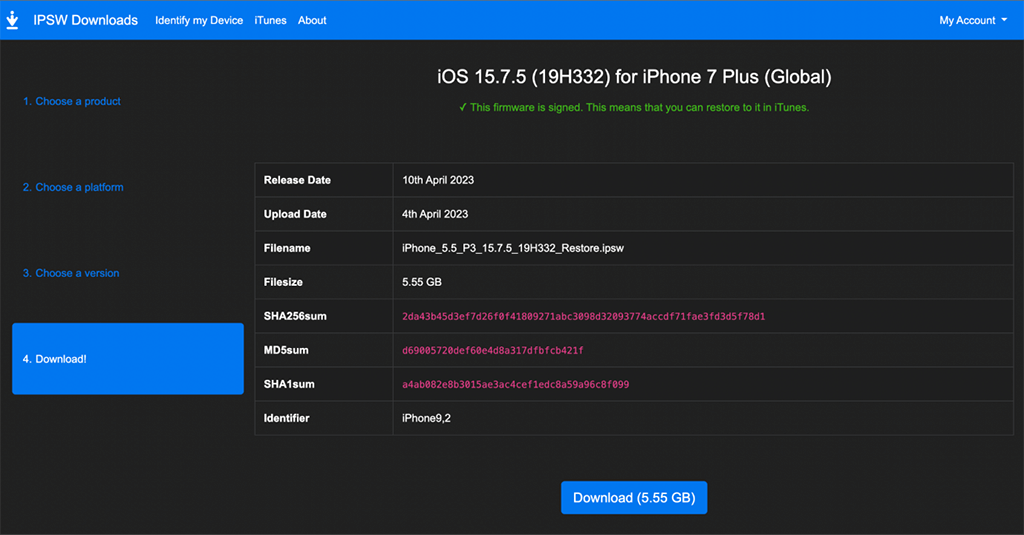This screenshot has width=1024, height=535.
Task: Click the SHA1sum hash value
Action: [515, 384]
